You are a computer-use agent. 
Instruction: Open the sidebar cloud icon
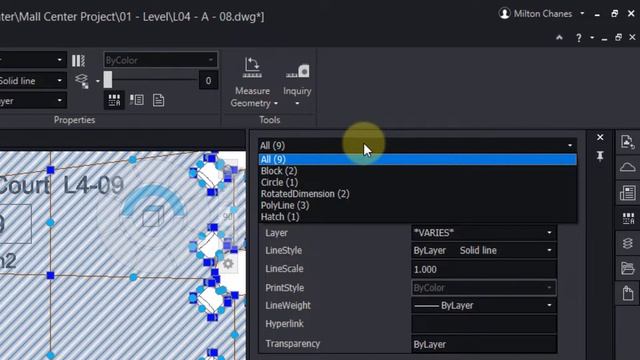tap(627, 167)
